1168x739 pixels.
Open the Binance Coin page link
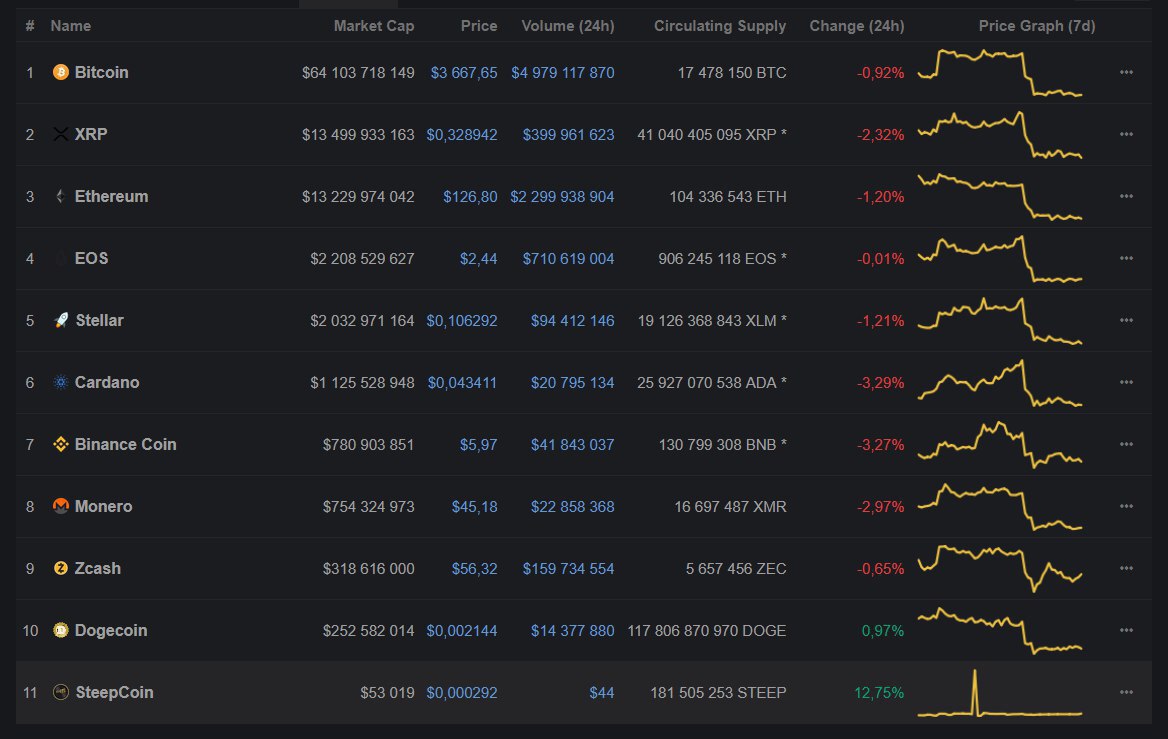click(x=126, y=444)
